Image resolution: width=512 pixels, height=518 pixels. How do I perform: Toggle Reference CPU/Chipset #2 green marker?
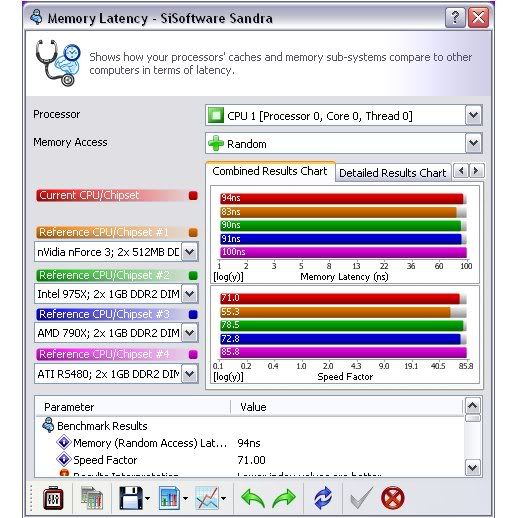coord(193,276)
